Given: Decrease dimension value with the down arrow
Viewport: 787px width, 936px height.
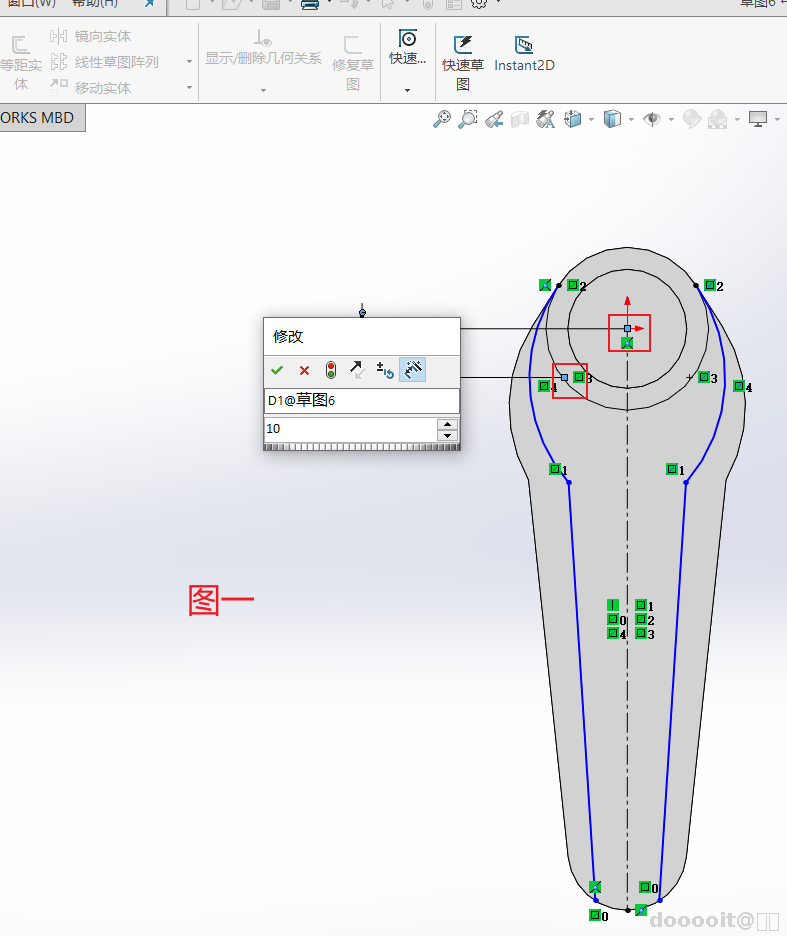Looking at the screenshot, I should (x=448, y=435).
